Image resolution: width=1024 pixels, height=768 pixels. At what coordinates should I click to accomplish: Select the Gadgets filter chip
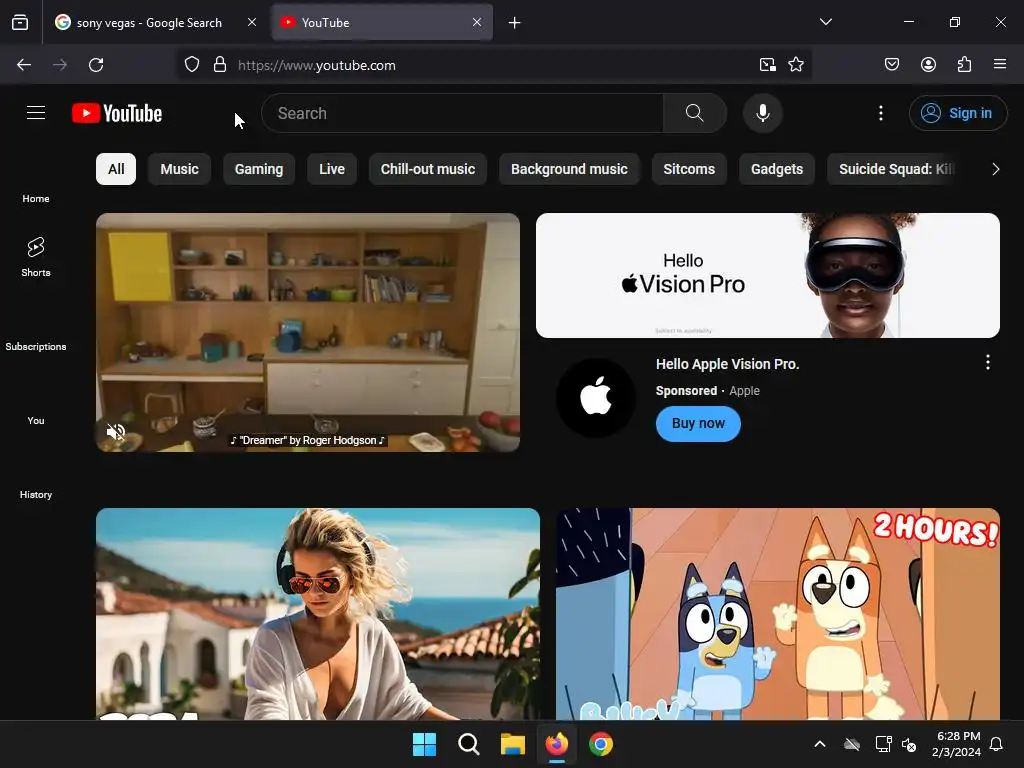[x=776, y=169]
